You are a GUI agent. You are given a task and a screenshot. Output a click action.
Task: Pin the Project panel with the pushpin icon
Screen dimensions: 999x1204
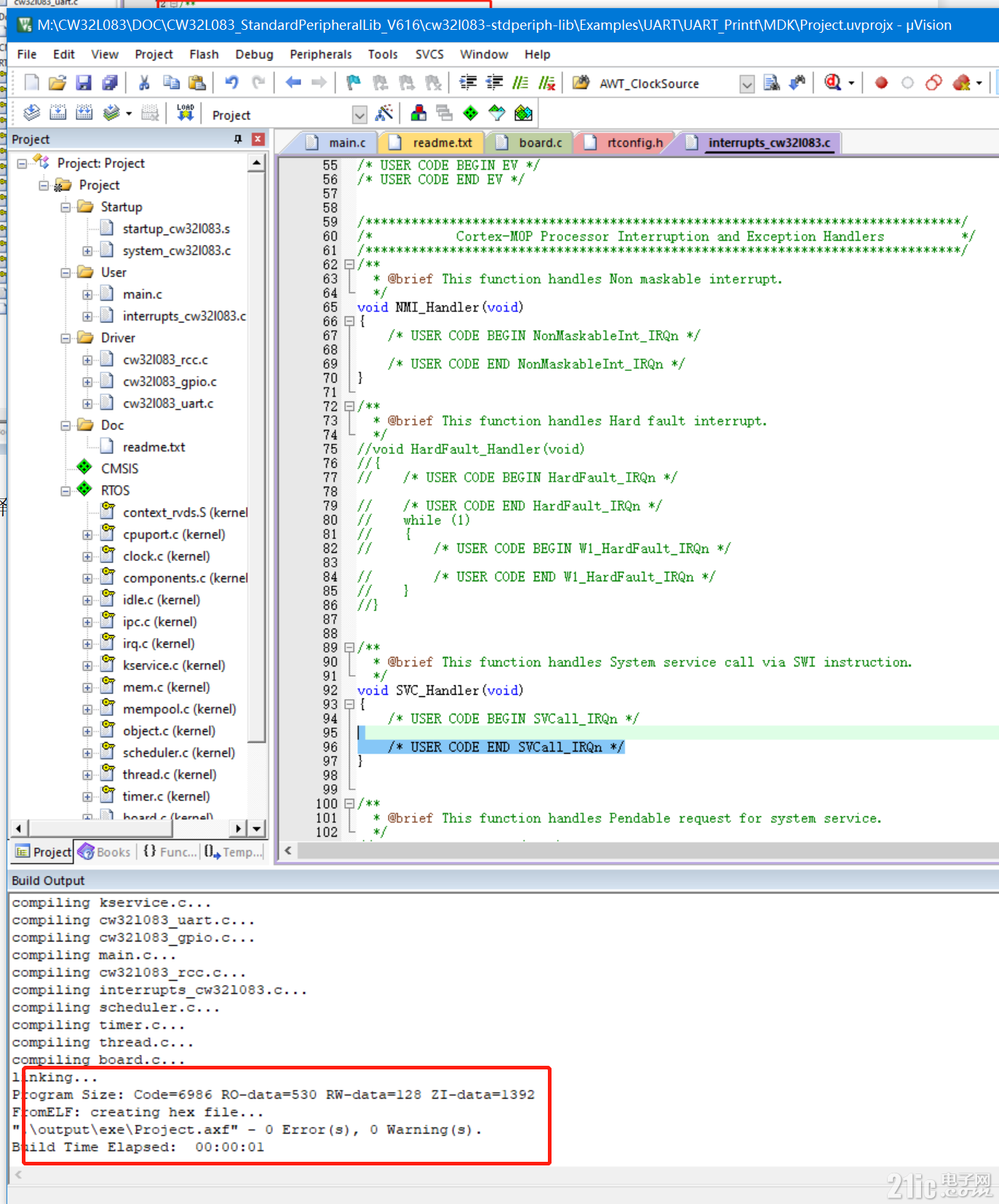(237, 139)
